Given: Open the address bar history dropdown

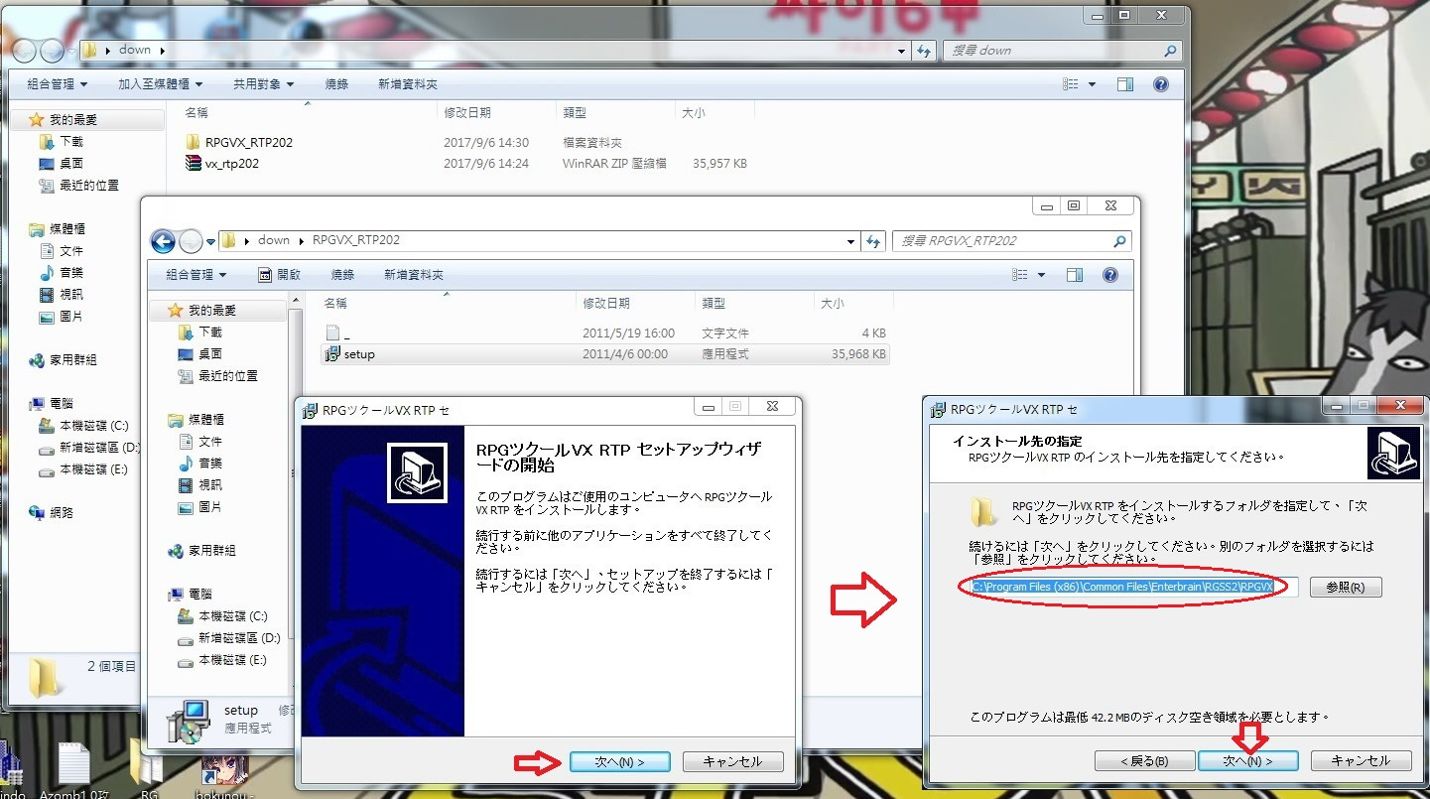Looking at the screenshot, I should tap(851, 241).
